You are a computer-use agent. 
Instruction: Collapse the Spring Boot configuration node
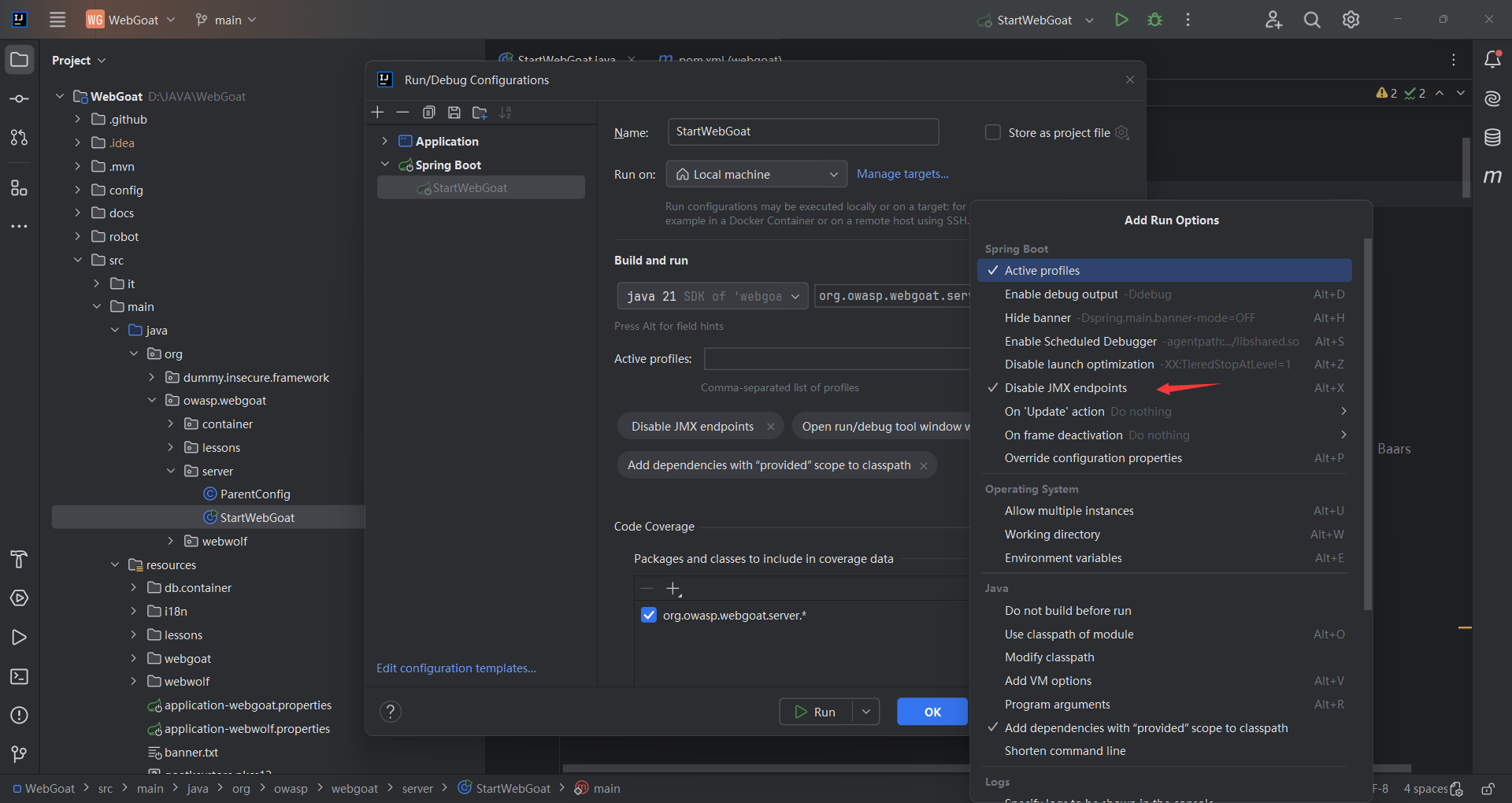384,165
